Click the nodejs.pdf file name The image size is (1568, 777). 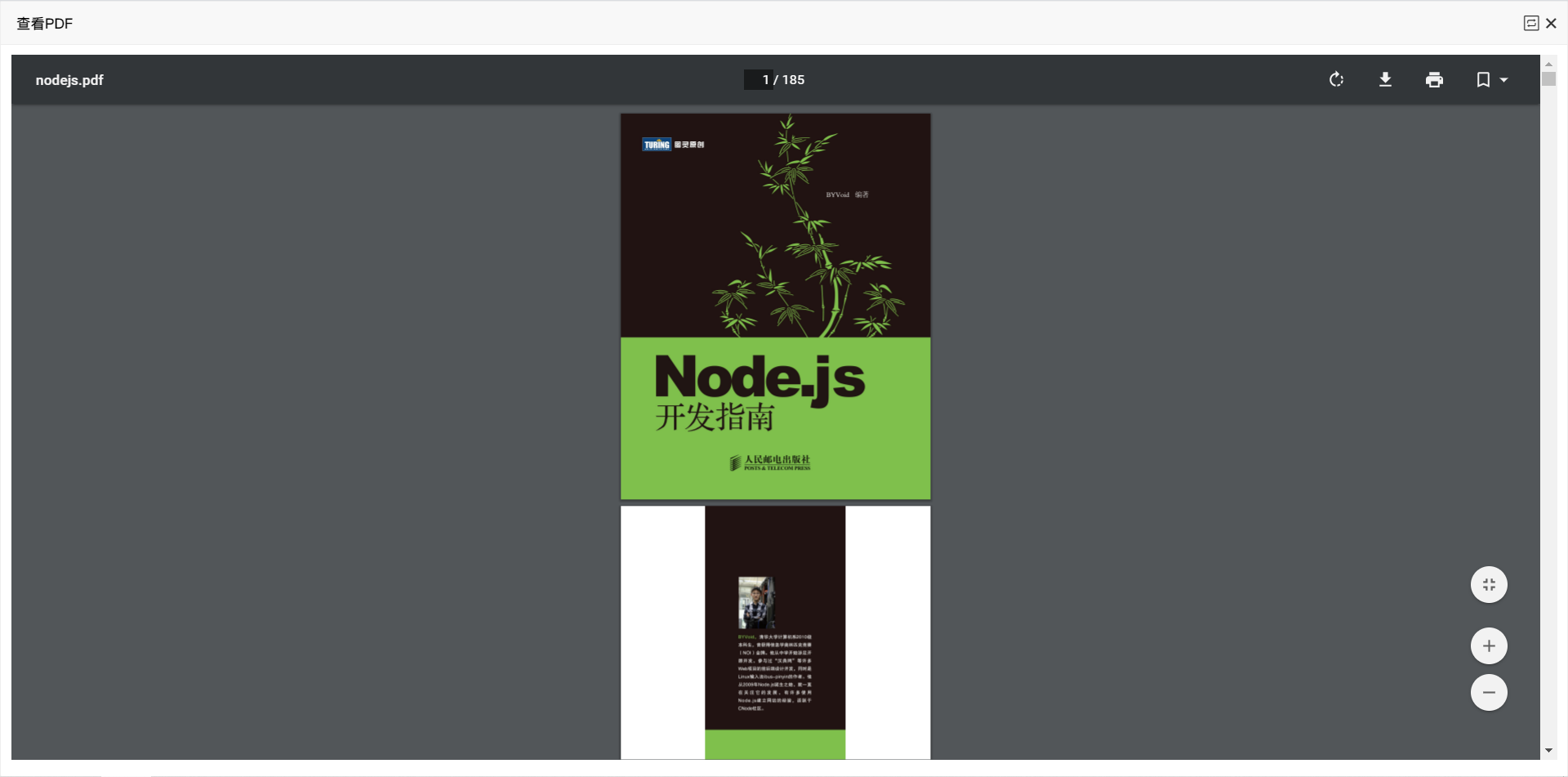click(x=69, y=80)
